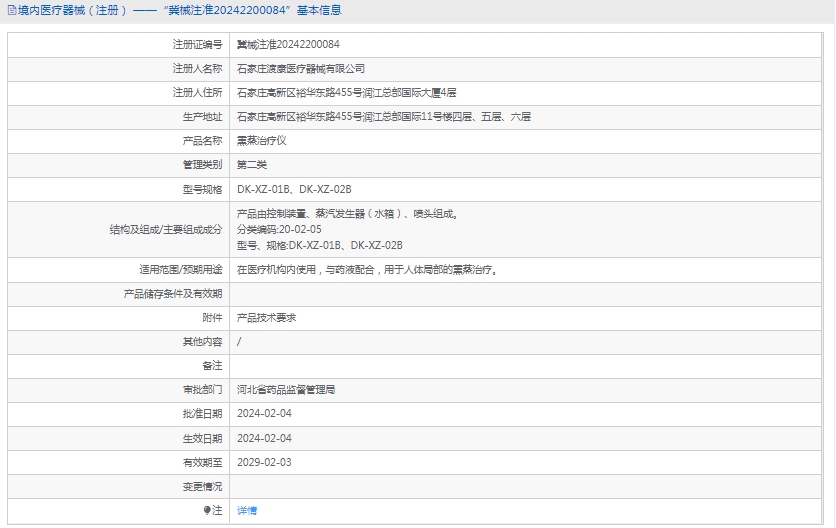Click registrant name 石家庄渡康医疗器械有限公司
Viewport: 836px width, 528px height.
click(301, 69)
